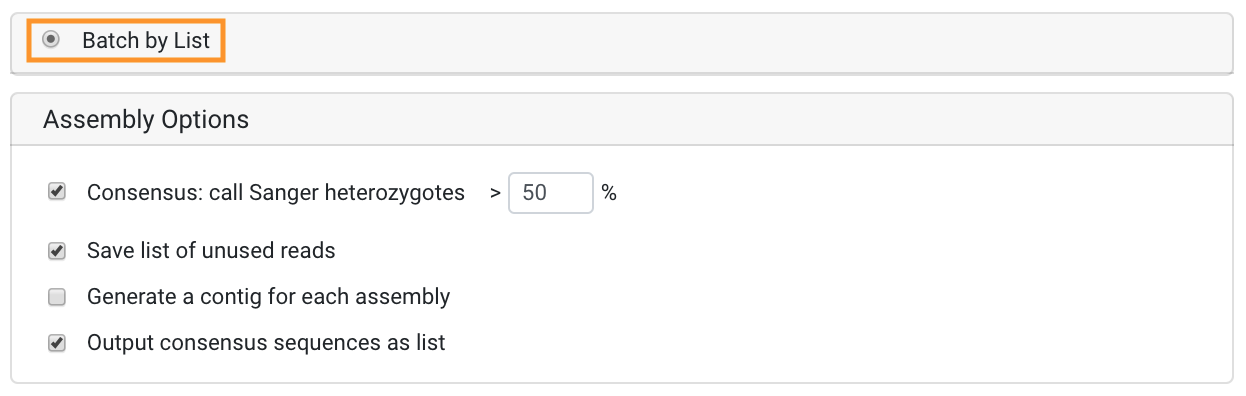Click the percent sign after the threshold field
The height and width of the screenshot is (396, 1246).
tap(609, 193)
